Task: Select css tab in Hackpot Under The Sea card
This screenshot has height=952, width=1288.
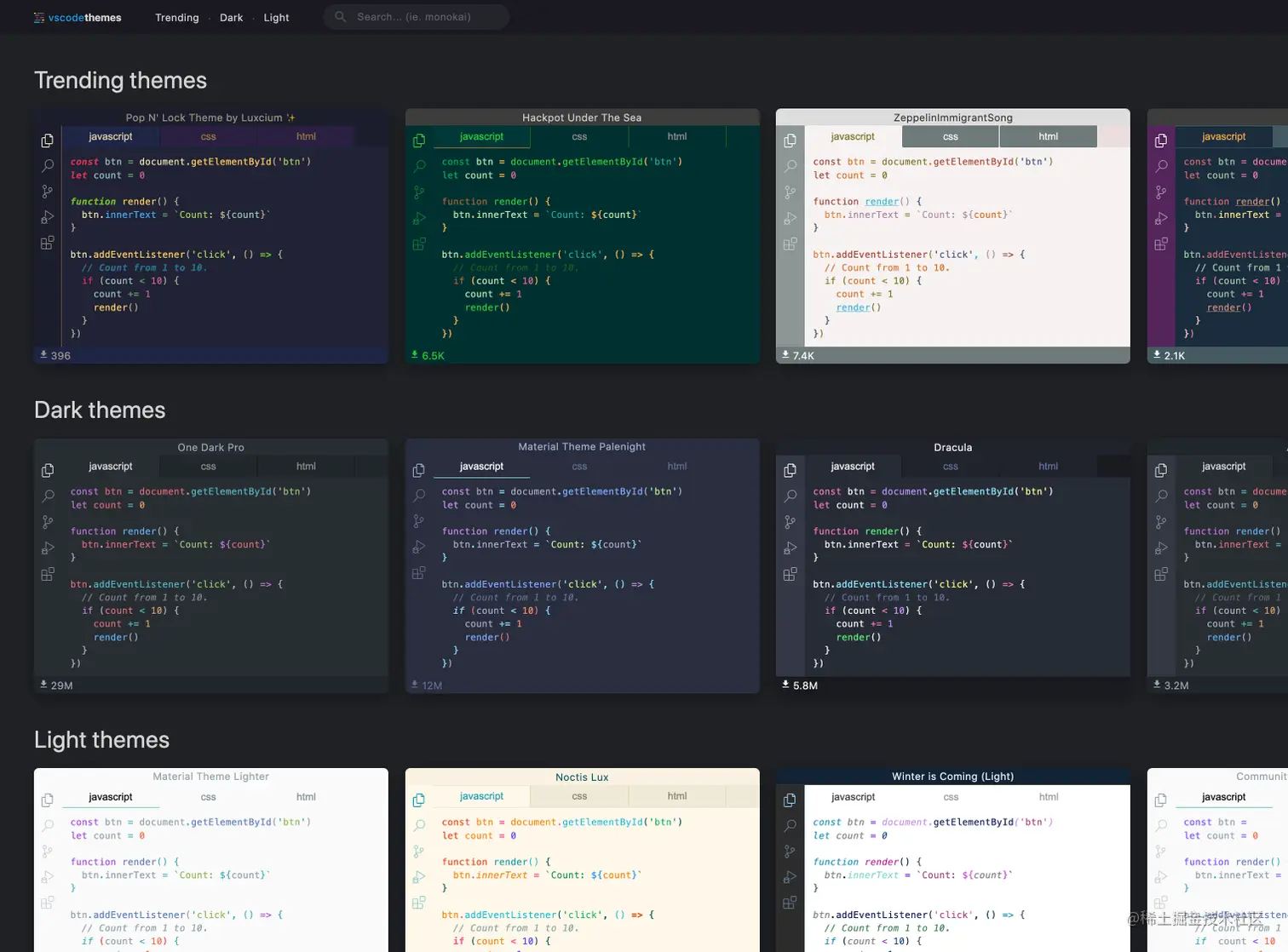Action: (x=579, y=136)
